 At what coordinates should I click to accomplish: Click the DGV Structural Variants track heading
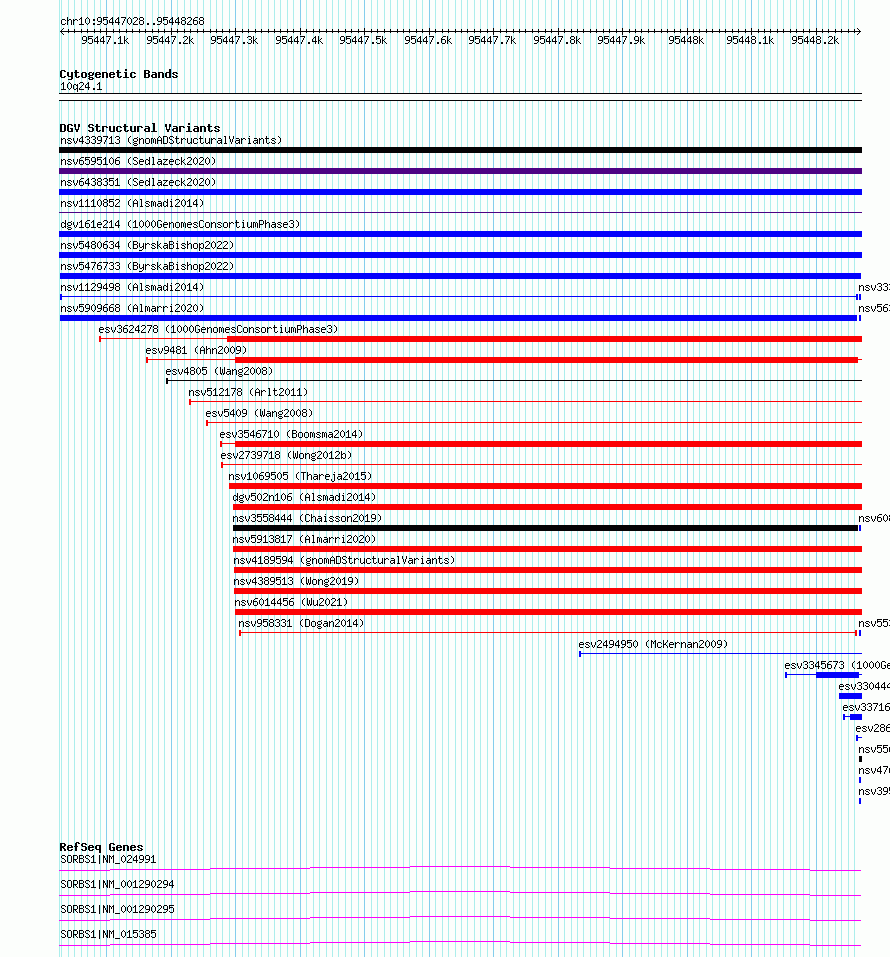point(140,128)
